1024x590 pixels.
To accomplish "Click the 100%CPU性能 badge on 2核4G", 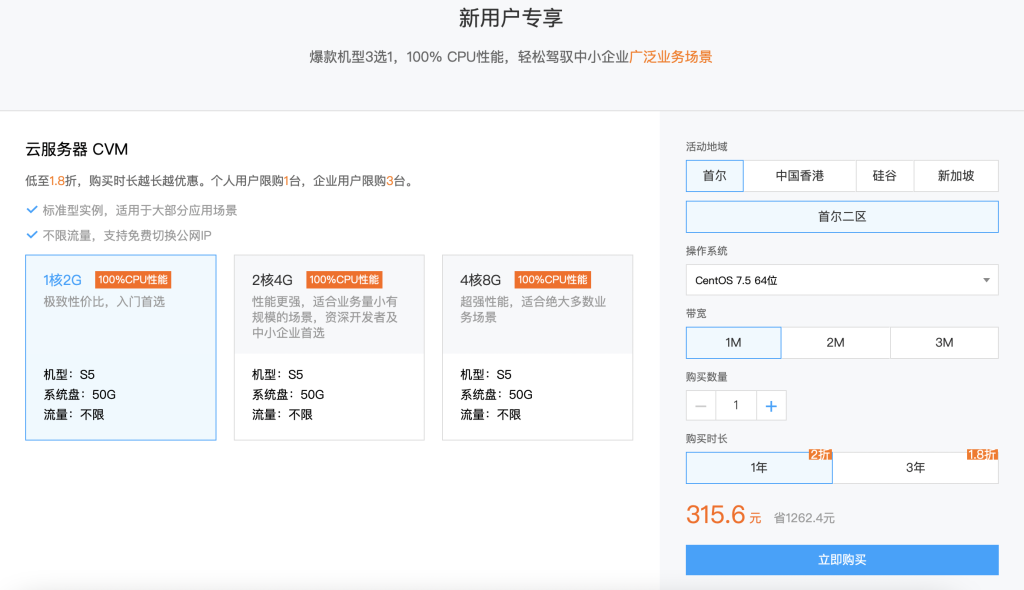I will coord(344,280).
